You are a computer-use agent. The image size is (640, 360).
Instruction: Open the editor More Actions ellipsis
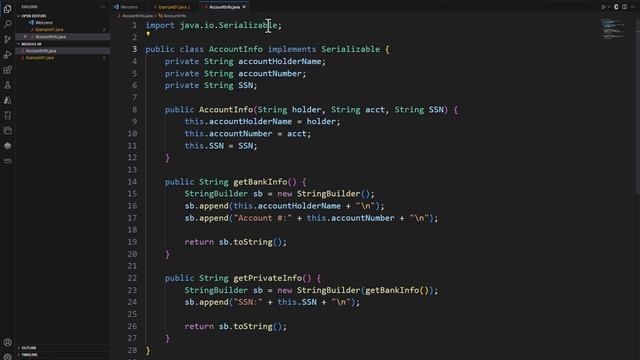tap(633, 7)
